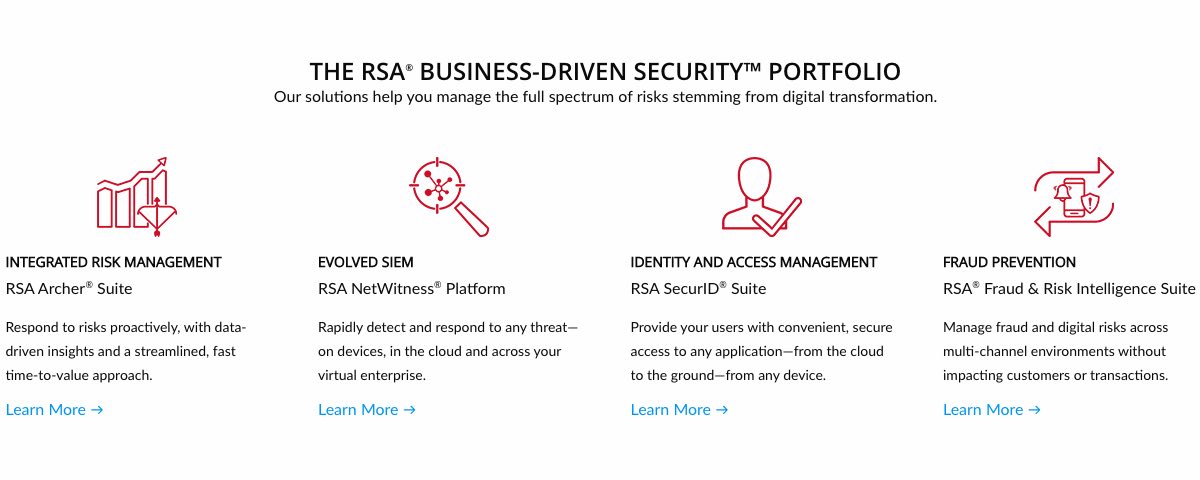Open Learn More under RSA SecurID Suite

tap(680, 409)
